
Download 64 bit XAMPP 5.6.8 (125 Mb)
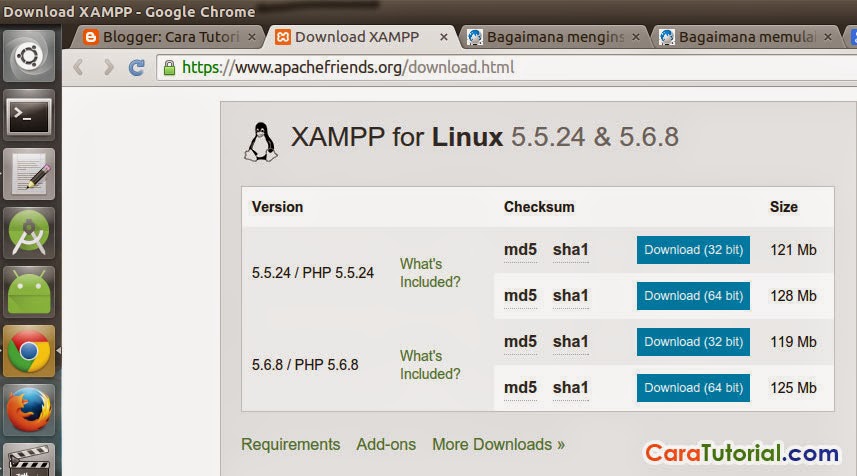[x=693, y=387]
